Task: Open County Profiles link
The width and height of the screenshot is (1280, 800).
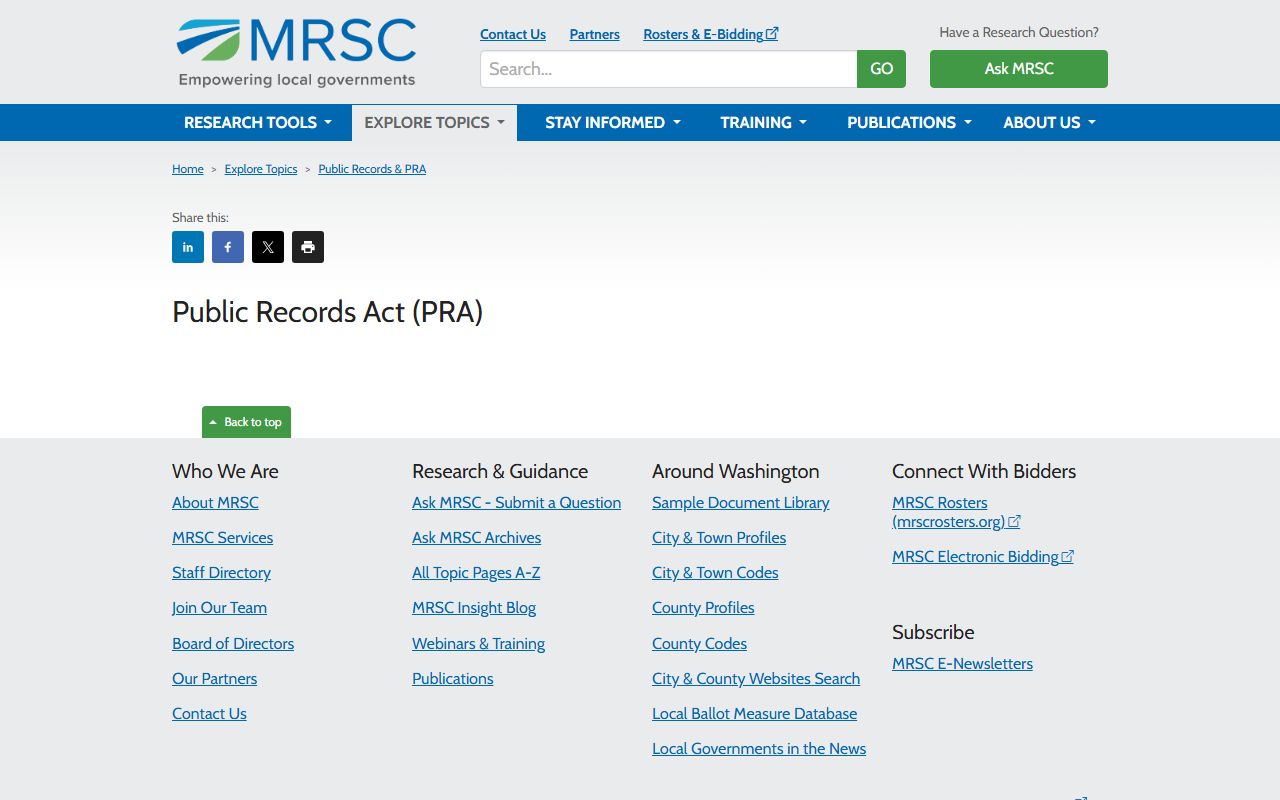Action: (x=703, y=608)
